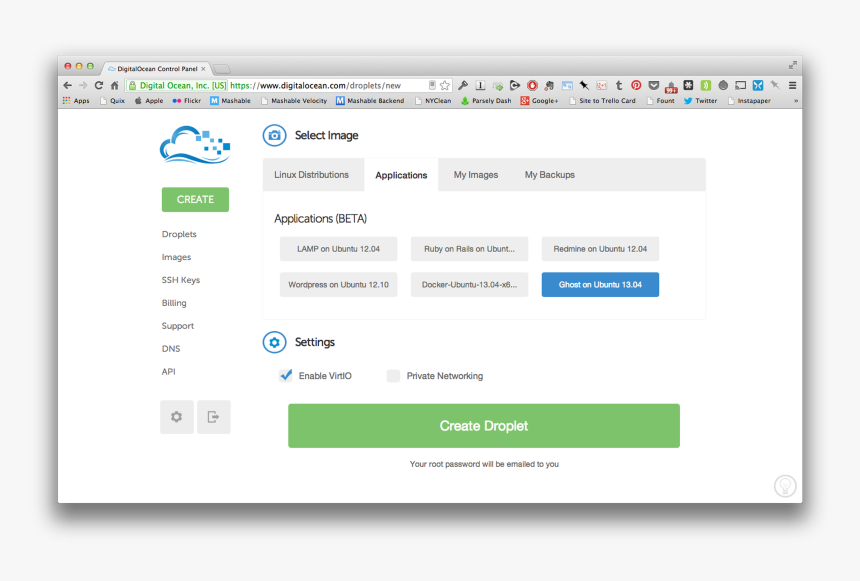Click the black asterisk extension icon
This screenshot has width=860, height=581.
click(688, 85)
